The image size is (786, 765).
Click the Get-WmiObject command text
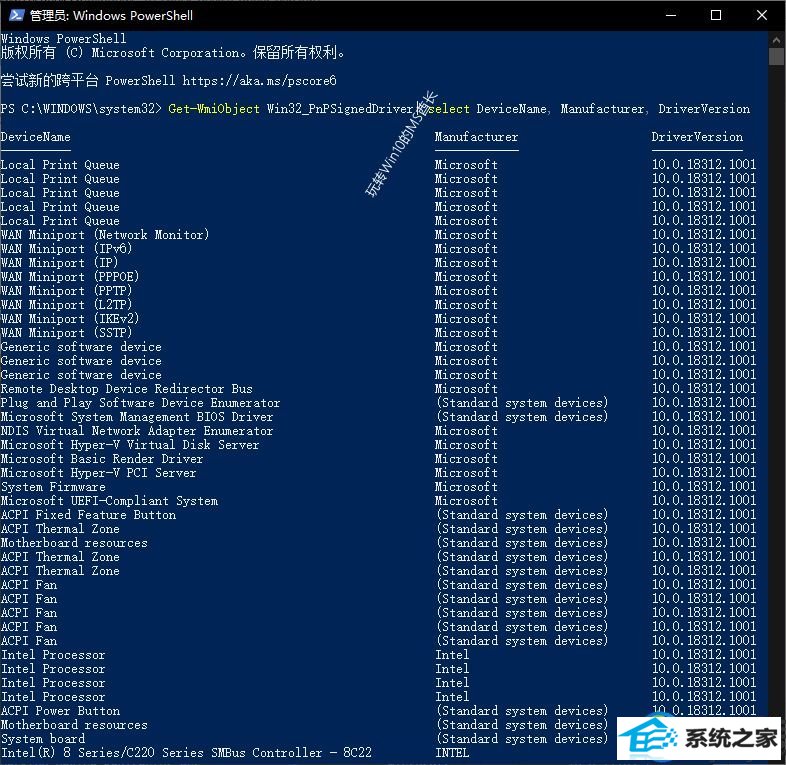pos(214,109)
